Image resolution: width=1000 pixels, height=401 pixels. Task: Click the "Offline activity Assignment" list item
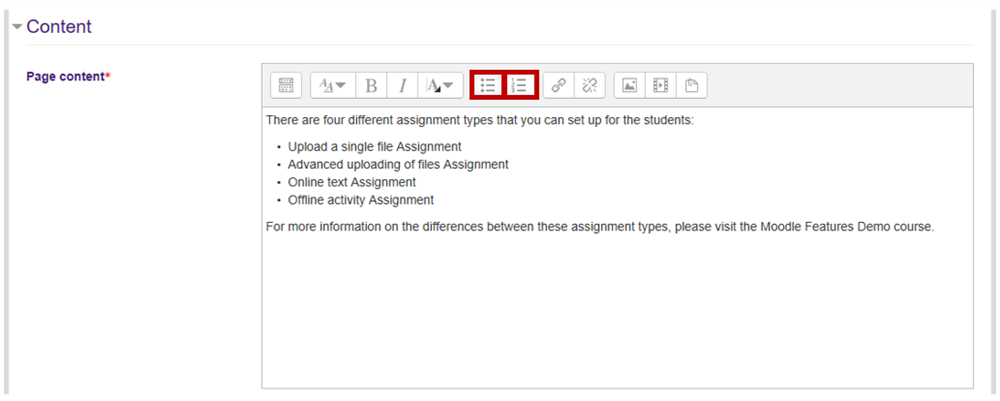click(360, 201)
